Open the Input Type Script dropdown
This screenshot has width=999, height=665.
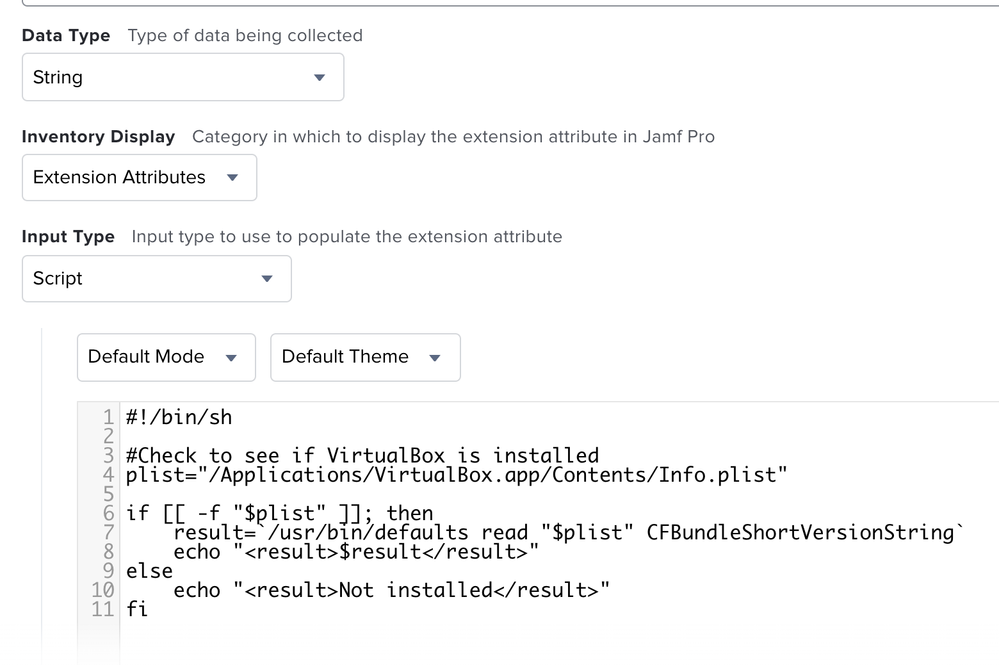(157, 278)
